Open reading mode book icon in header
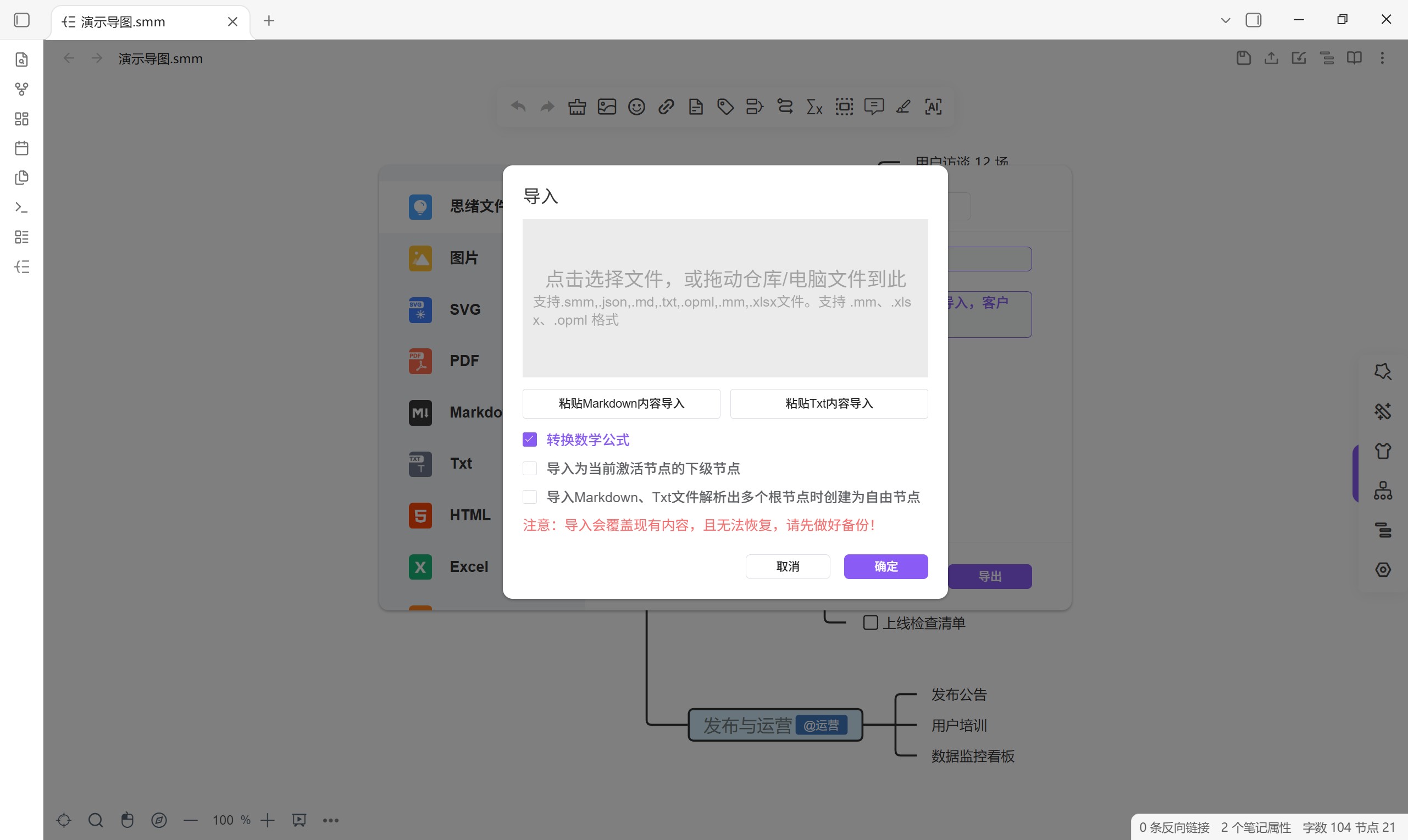Image resolution: width=1408 pixels, height=840 pixels. (x=1355, y=58)
